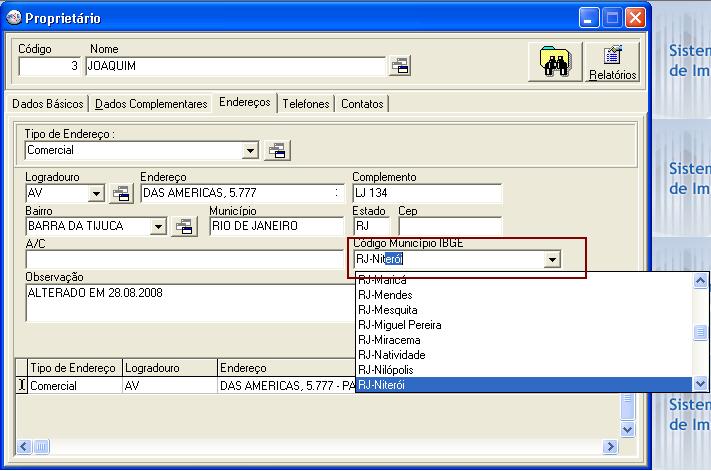The width and height of the screenshot is (711, 471).
Task: Expand the Bairro dropdown arrow
Action: coord(158,227)
